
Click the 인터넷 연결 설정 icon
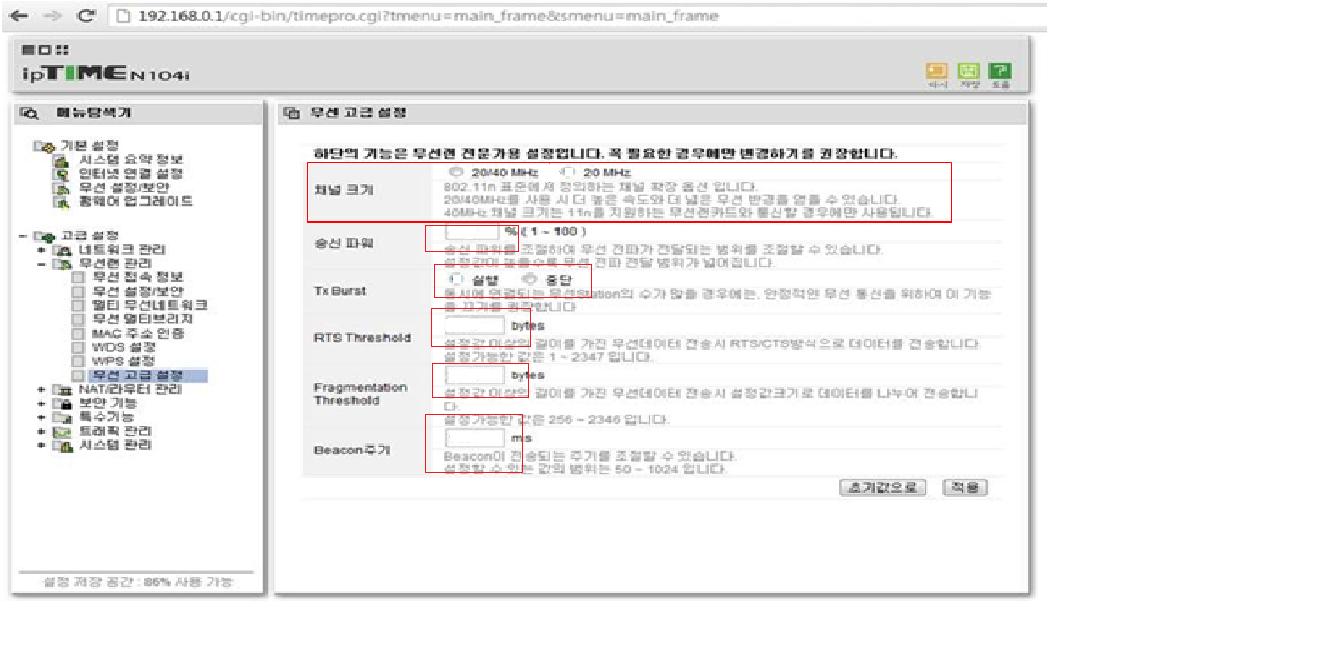pos(59,174)
